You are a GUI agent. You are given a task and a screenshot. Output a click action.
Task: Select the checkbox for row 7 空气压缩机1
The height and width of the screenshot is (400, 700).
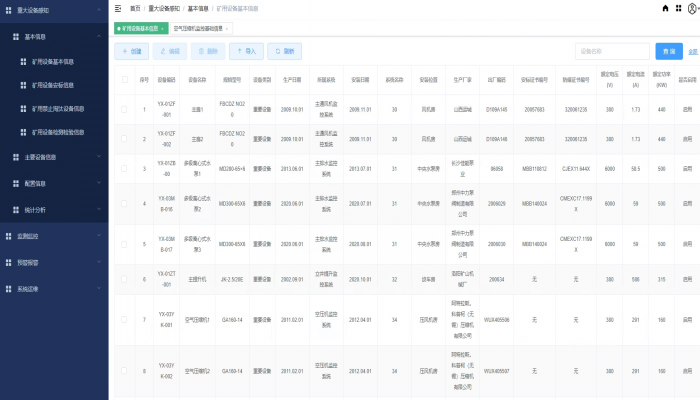pos(125,320)
